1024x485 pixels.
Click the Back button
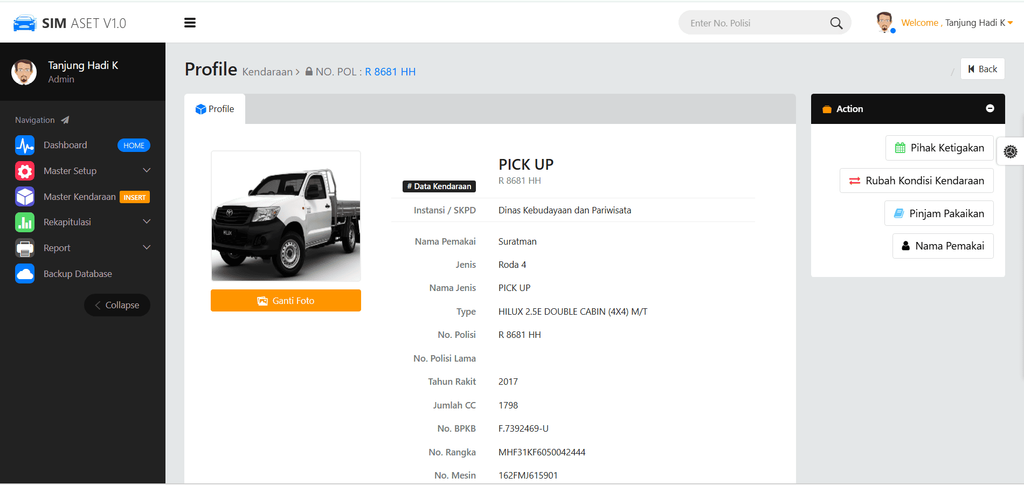pyautogui.click(x=982, y=69)
